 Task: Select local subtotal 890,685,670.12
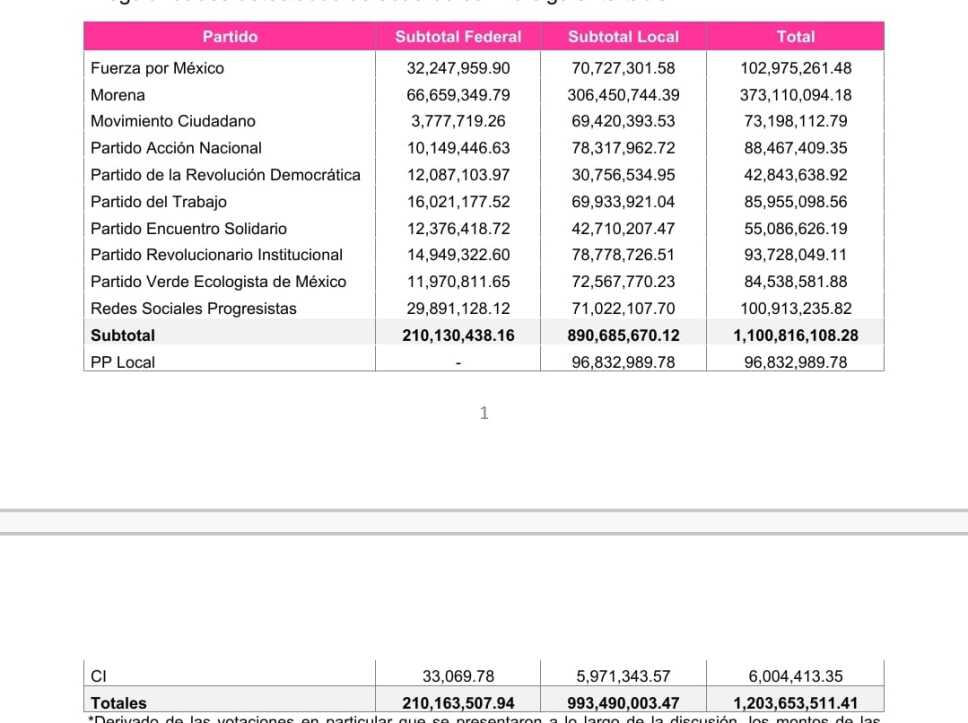coord(624,335)
